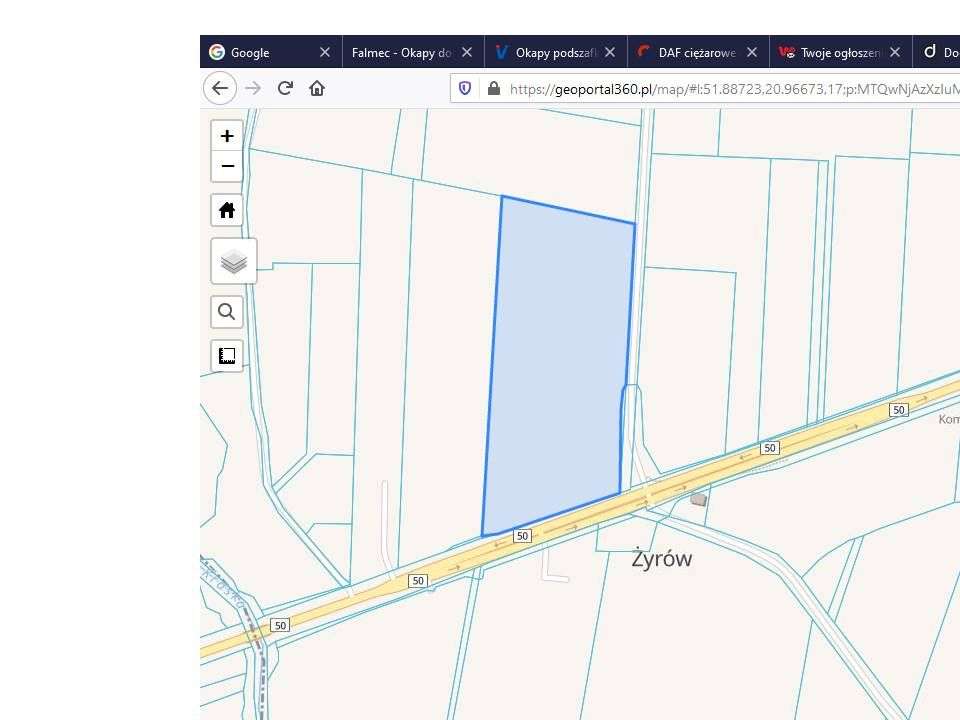Activate the map measurement tool
The image size is (960, 720).
pyautogui.click(x=227, y=356)
